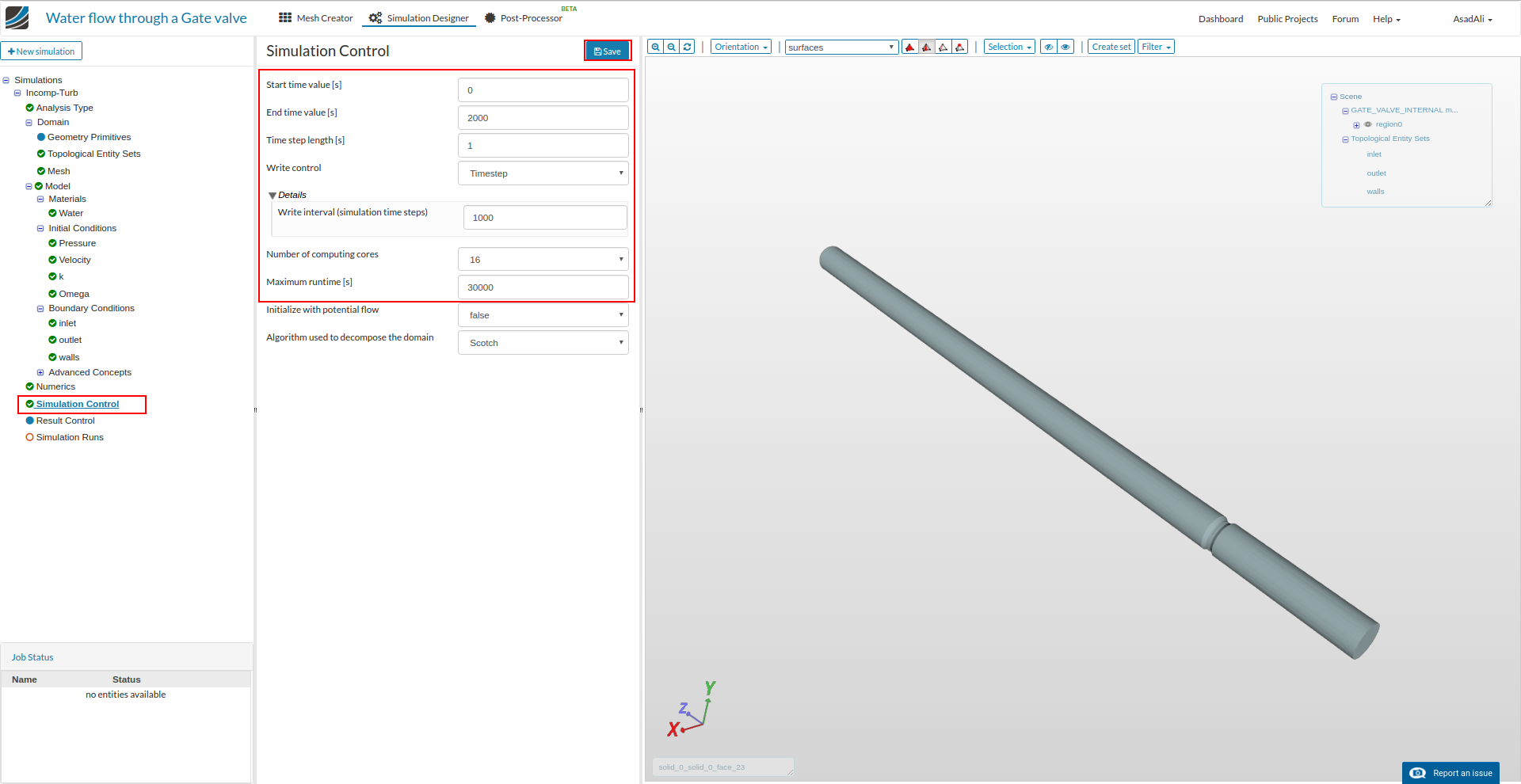This screenshot has height=784, width=1521.
Task: Open the Forum link
Action: [x=1345, y=19]
